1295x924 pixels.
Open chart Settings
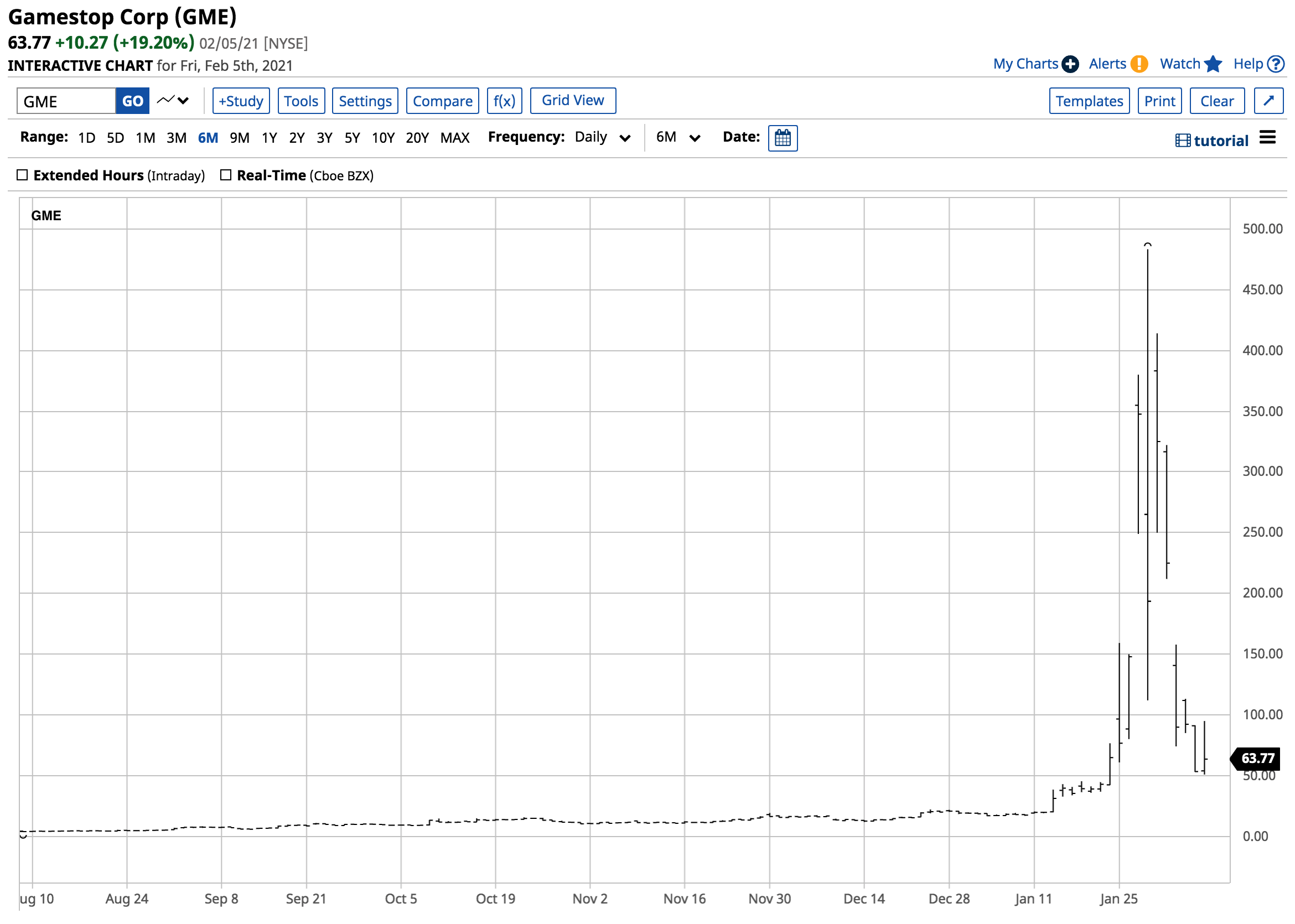pyautogui.click(x=365, y=101)
